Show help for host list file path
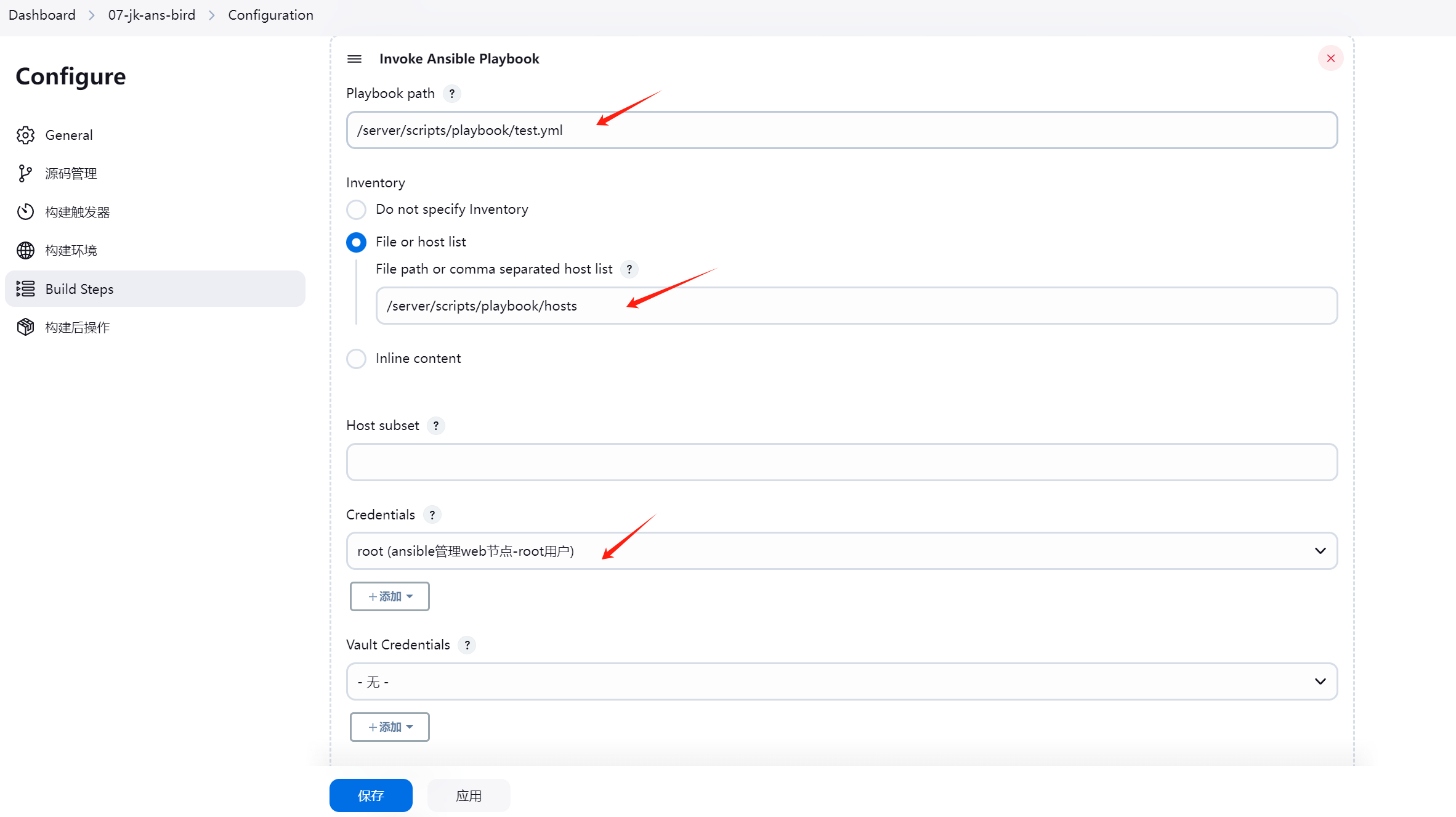Screen dimensions: 1456x817 point(629,269)
